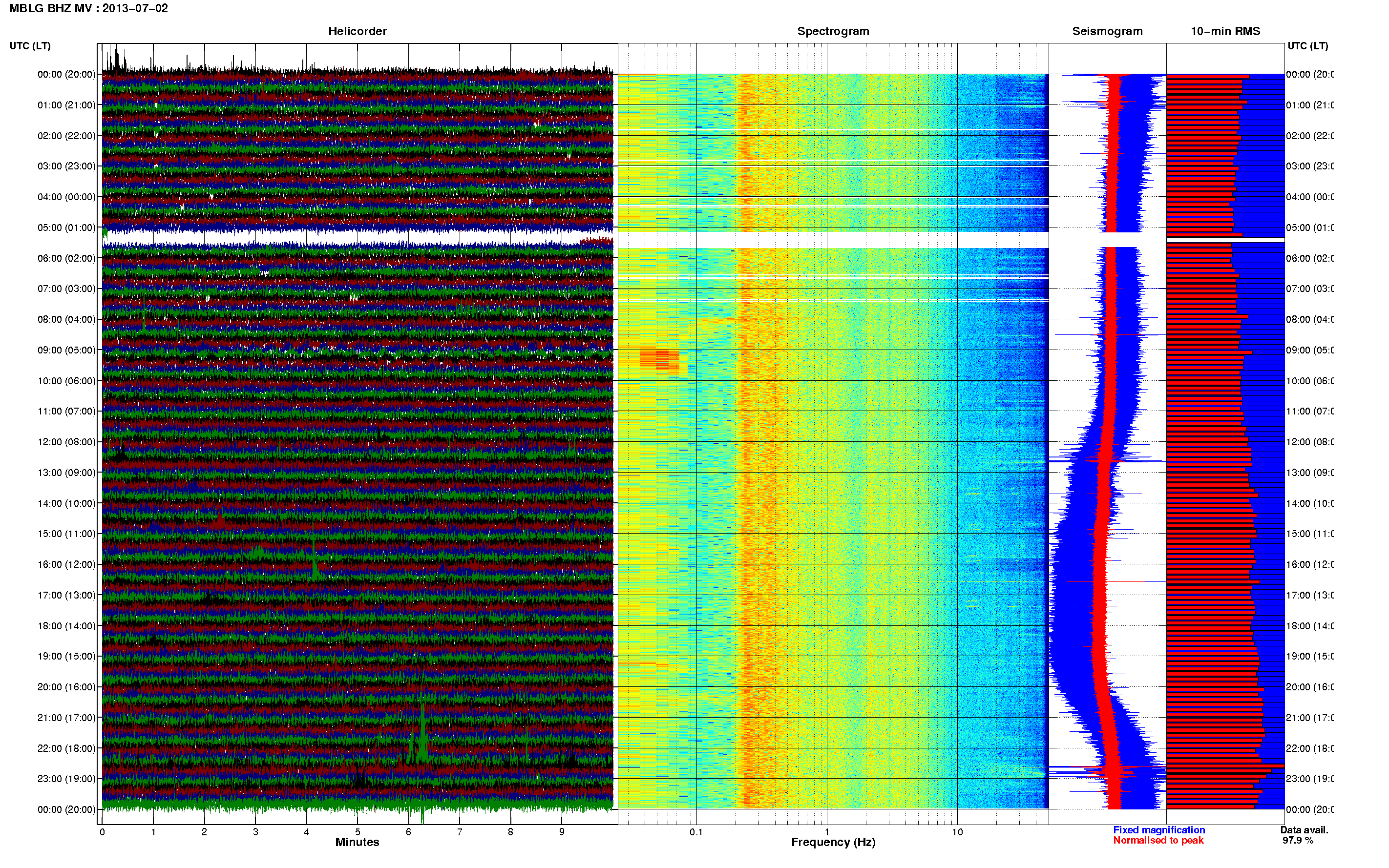The height and width of the screenshot is (868, 1389).
Task: Click the '02:00 (22:00)' time label
Action: click(x=66, y=136)
